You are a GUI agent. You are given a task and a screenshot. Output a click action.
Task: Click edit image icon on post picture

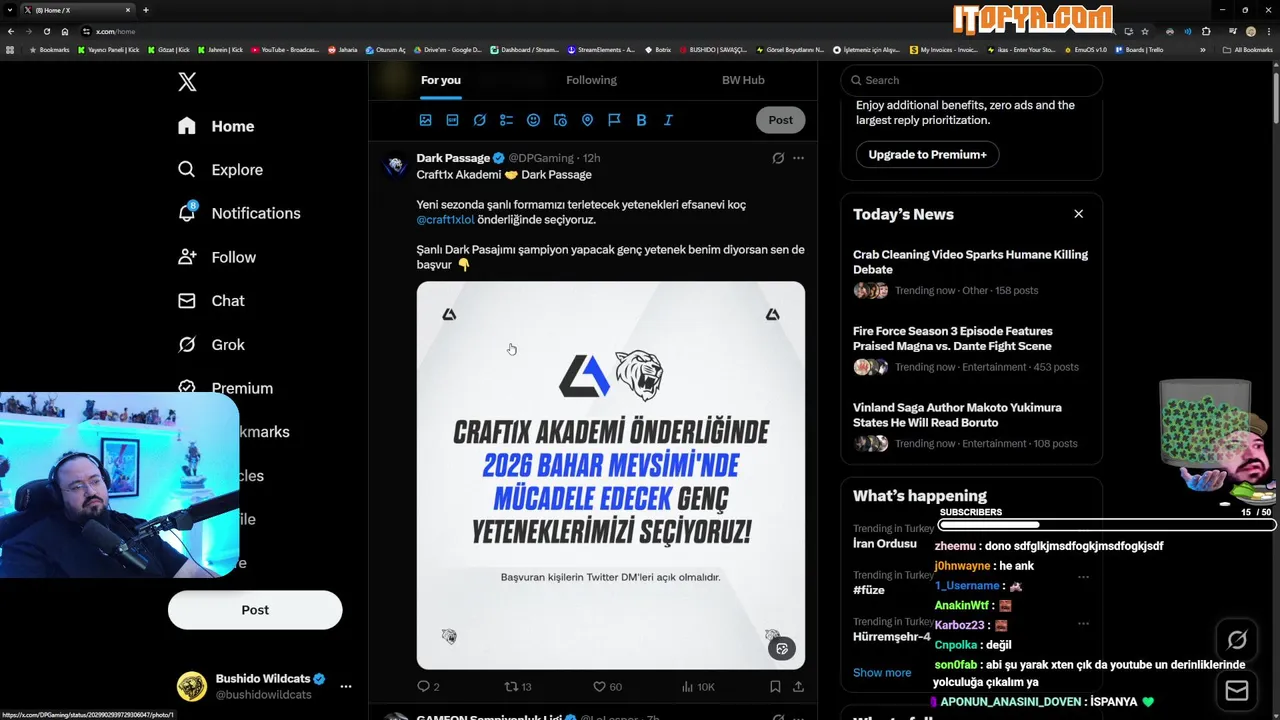click(782, 648)
